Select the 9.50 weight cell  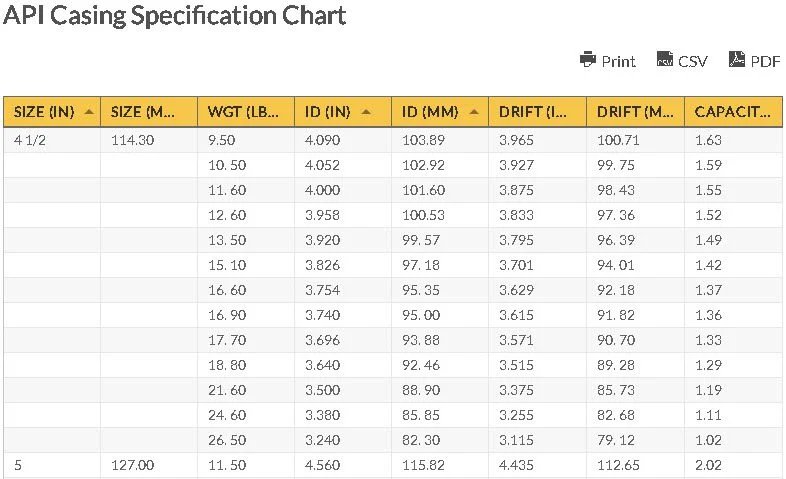(226, 140)
